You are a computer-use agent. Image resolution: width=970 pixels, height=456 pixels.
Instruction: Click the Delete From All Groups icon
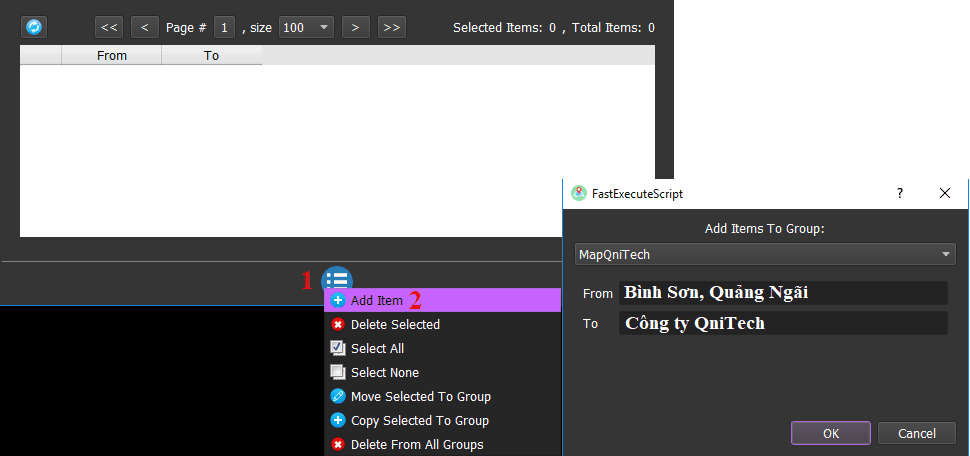click(x=338, y=444)
